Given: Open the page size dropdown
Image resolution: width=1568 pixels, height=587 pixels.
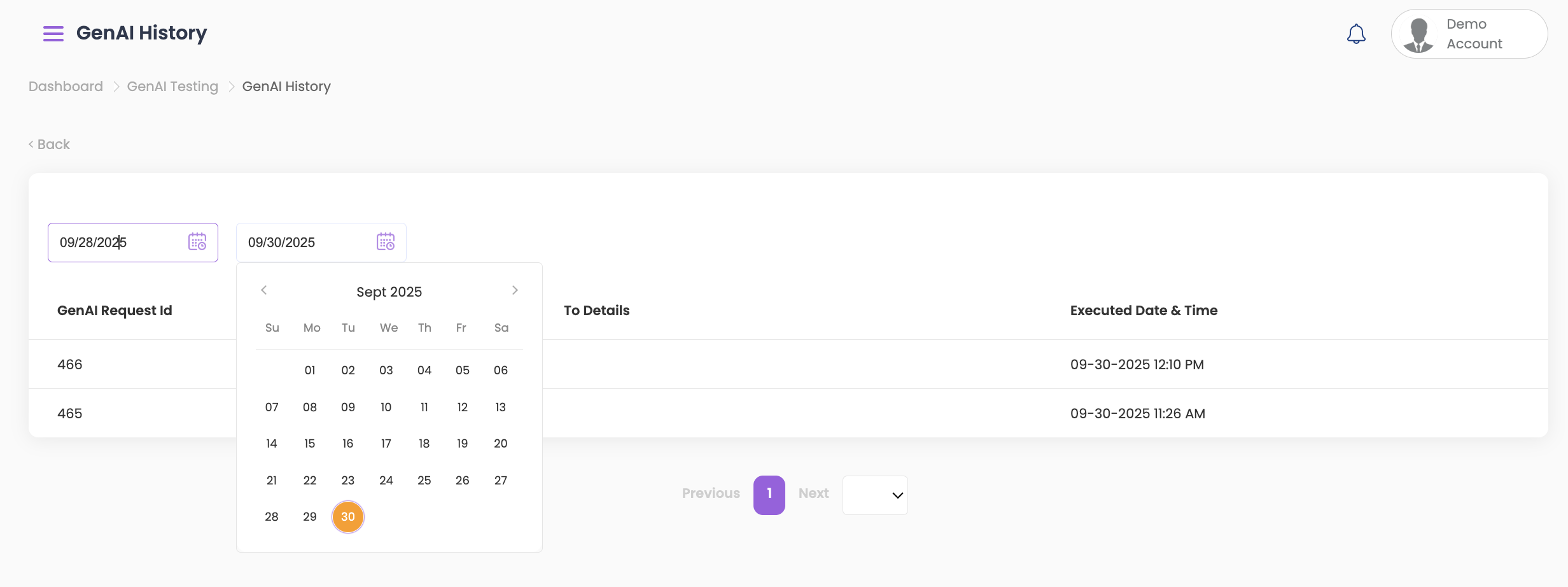Looking at the screenshot, I should (x=875, y=495).
